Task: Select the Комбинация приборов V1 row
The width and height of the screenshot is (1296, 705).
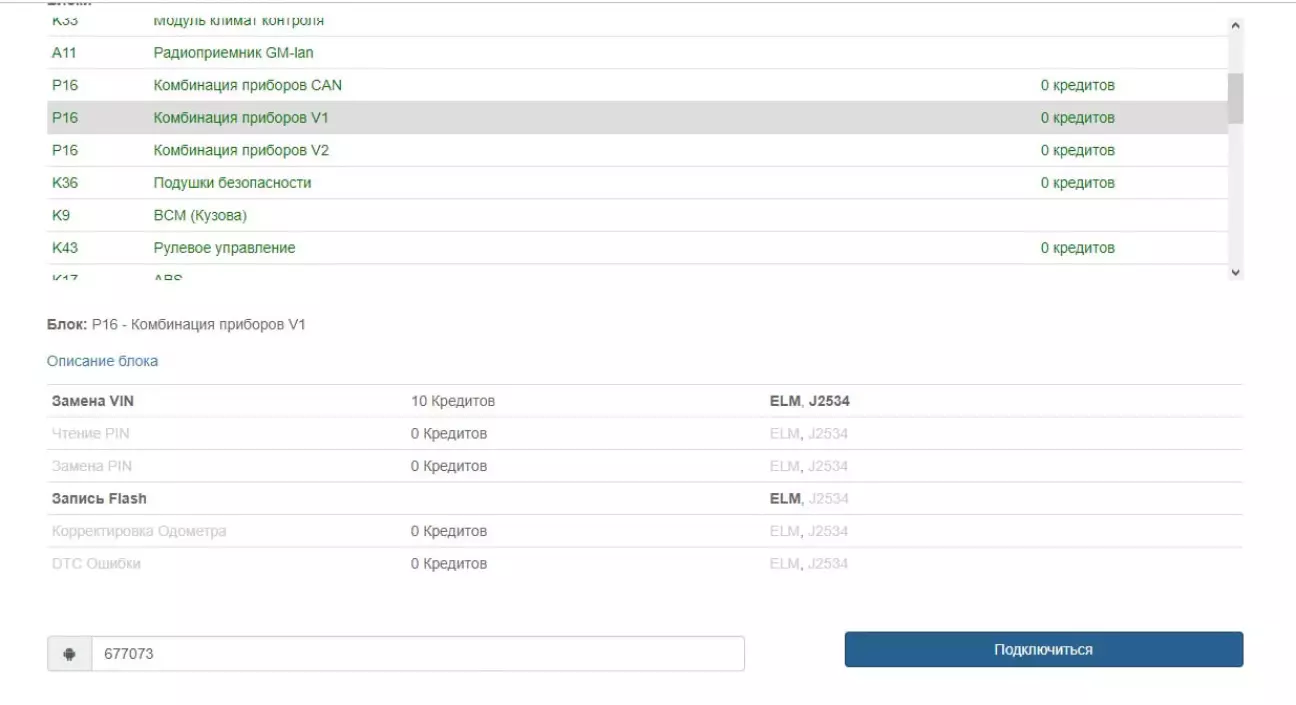Action: coord(637,118)
